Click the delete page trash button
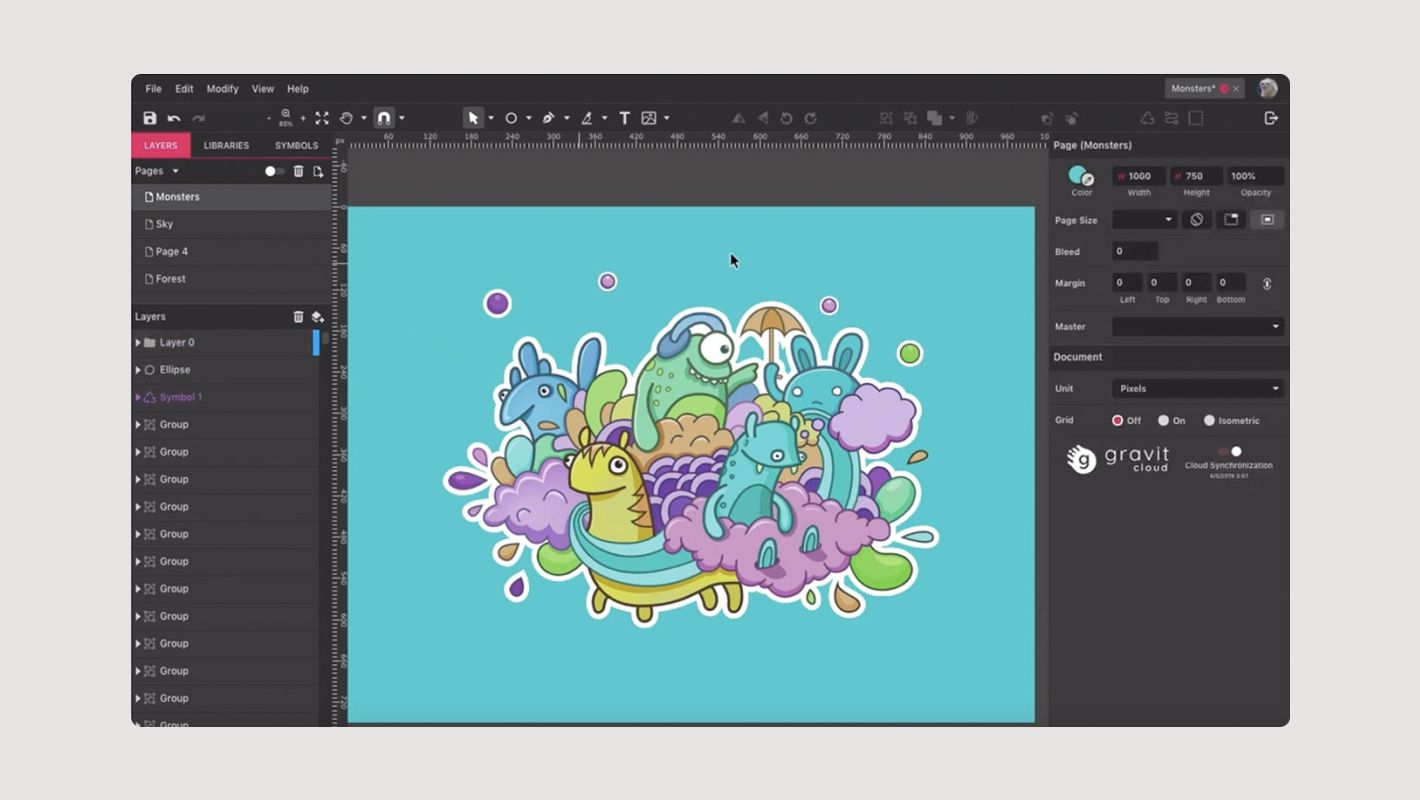The image size is (1420, 800). (x=297, y=171)
